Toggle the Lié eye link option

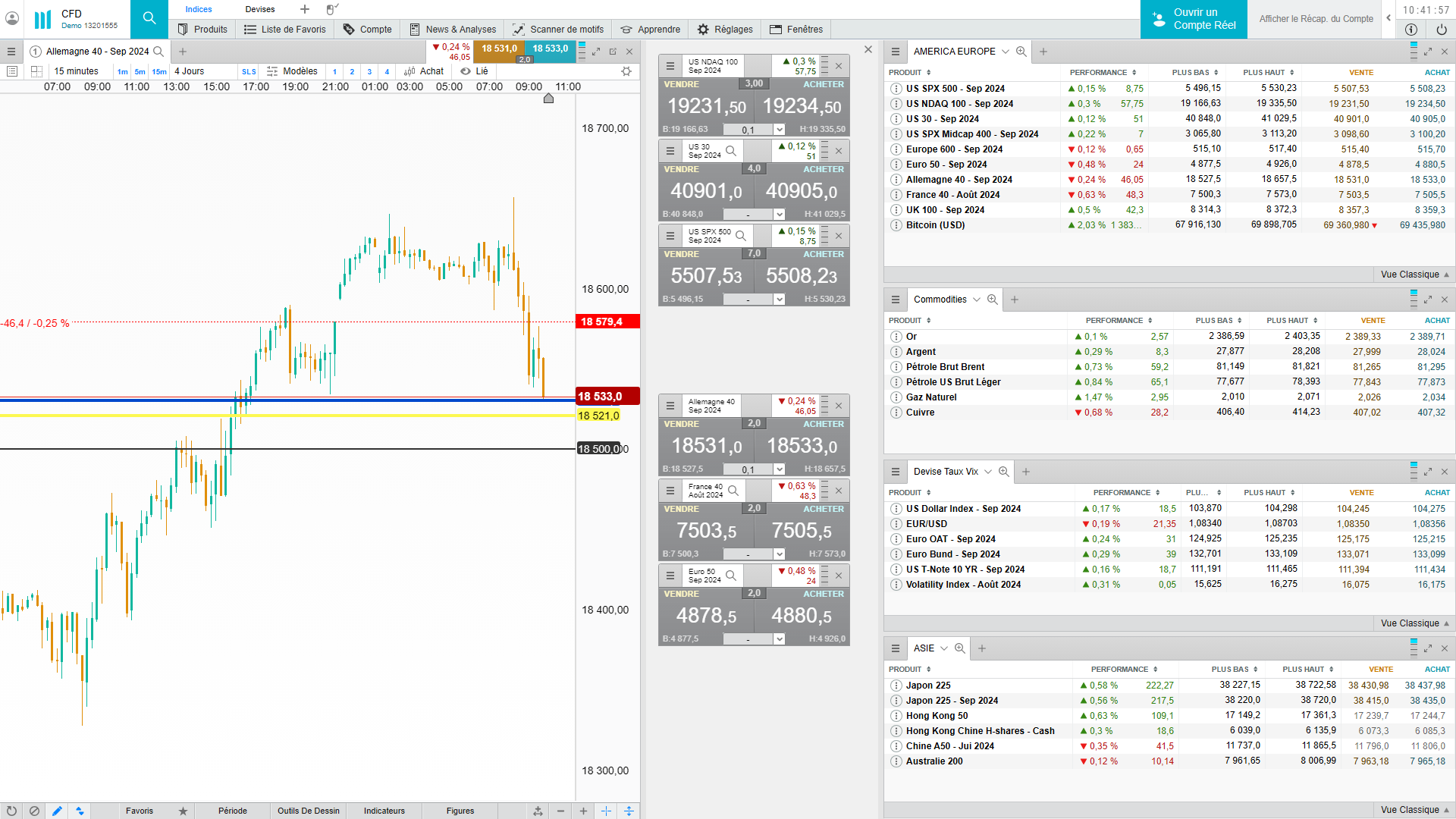click(x=474, y=71)
